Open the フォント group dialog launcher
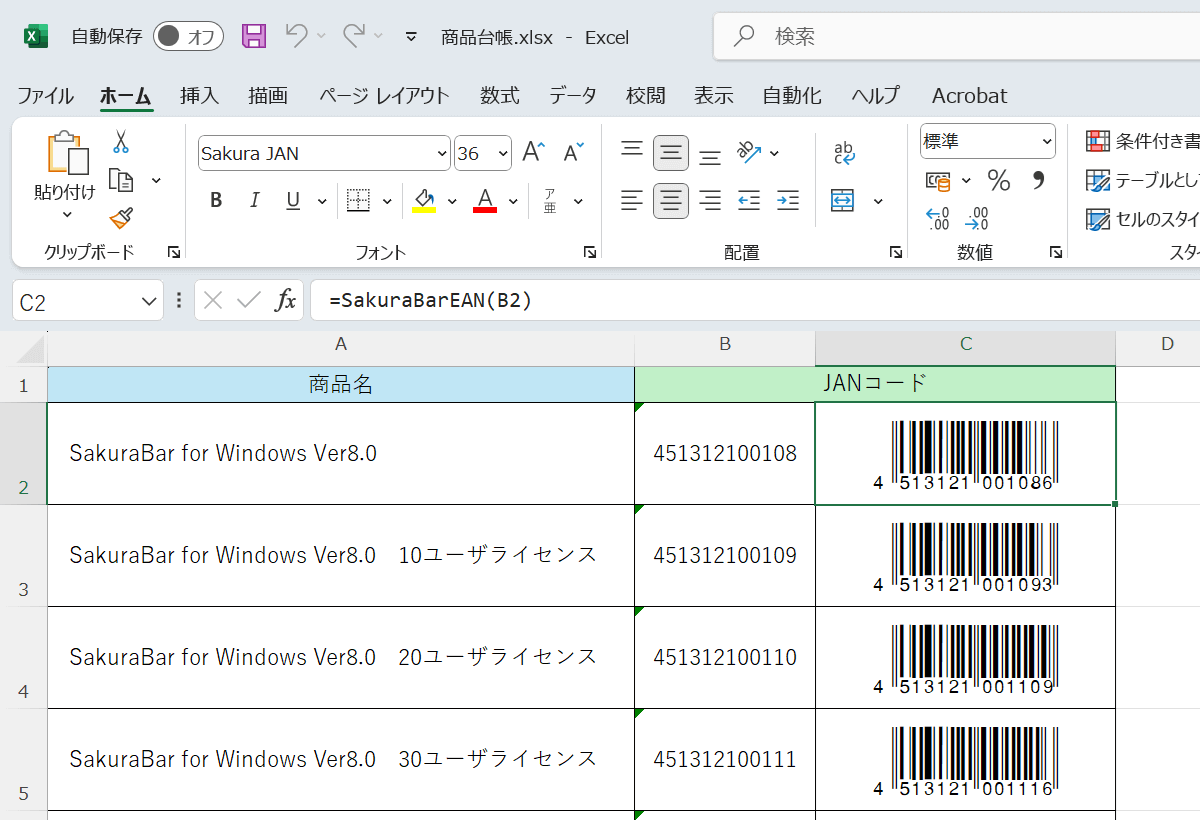The image size is (1200, 820). point(589,252)
